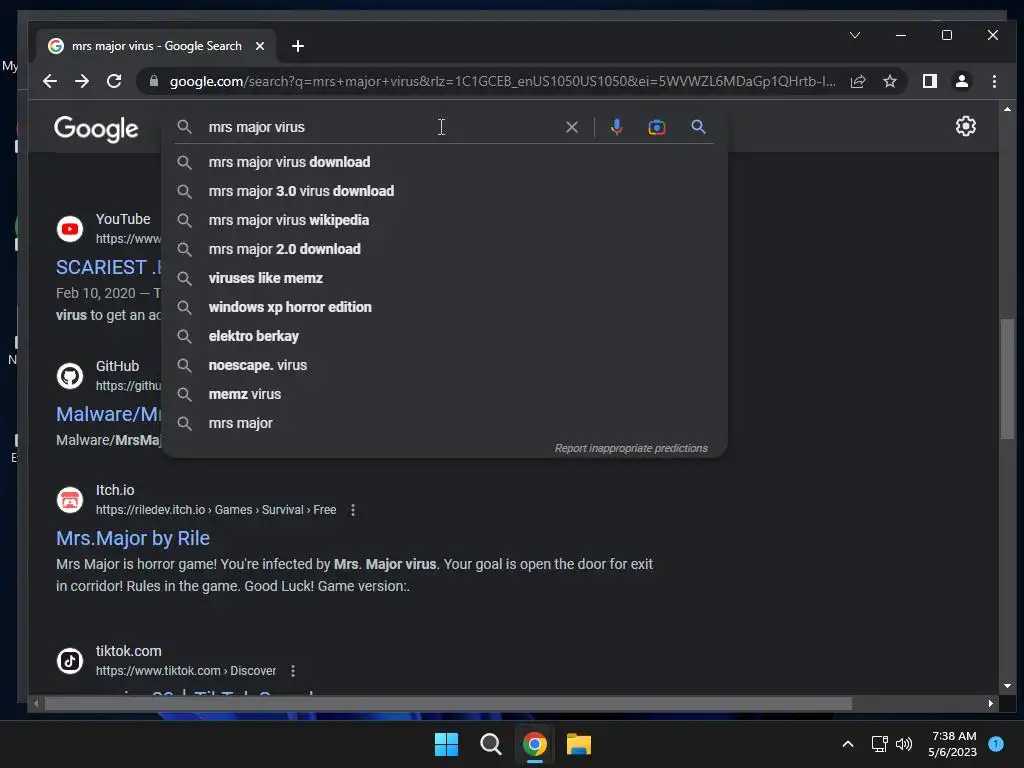Image resolution: width=1024 pixels, height=768 pixels.
Task: Select suggestion mrs major 2.0 download
Action: pos(444,249)
